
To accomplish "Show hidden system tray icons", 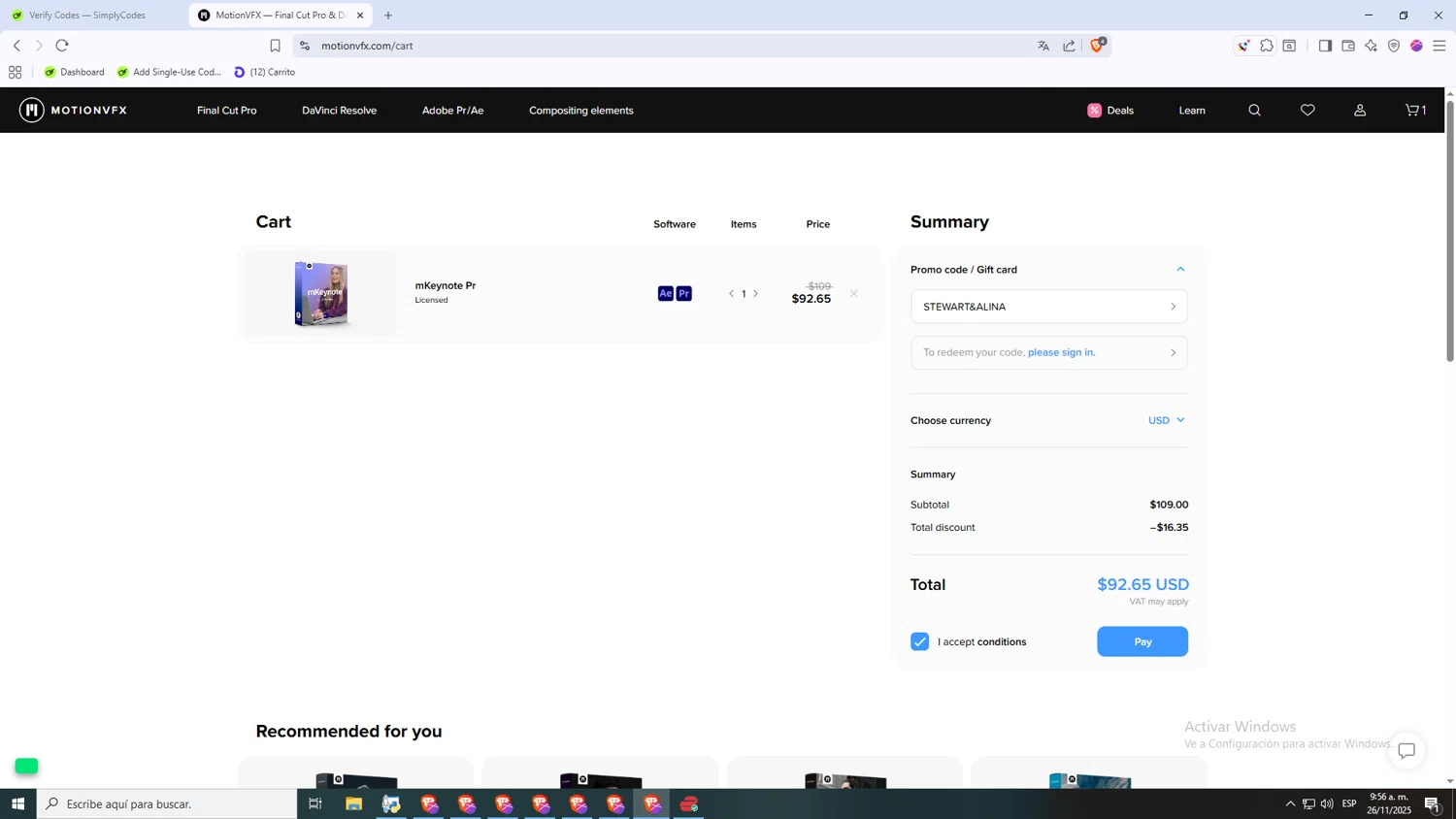I will [1290, 803].
